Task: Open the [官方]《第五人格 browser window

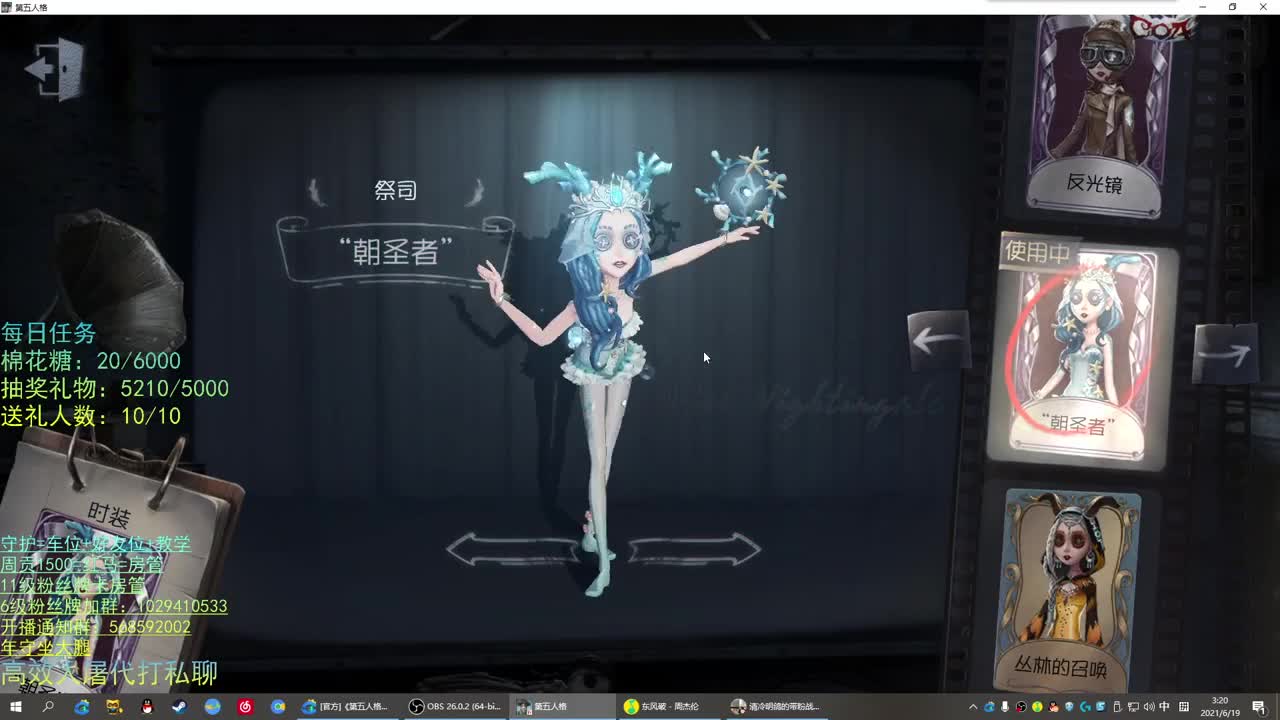Action: coord(348,707)
